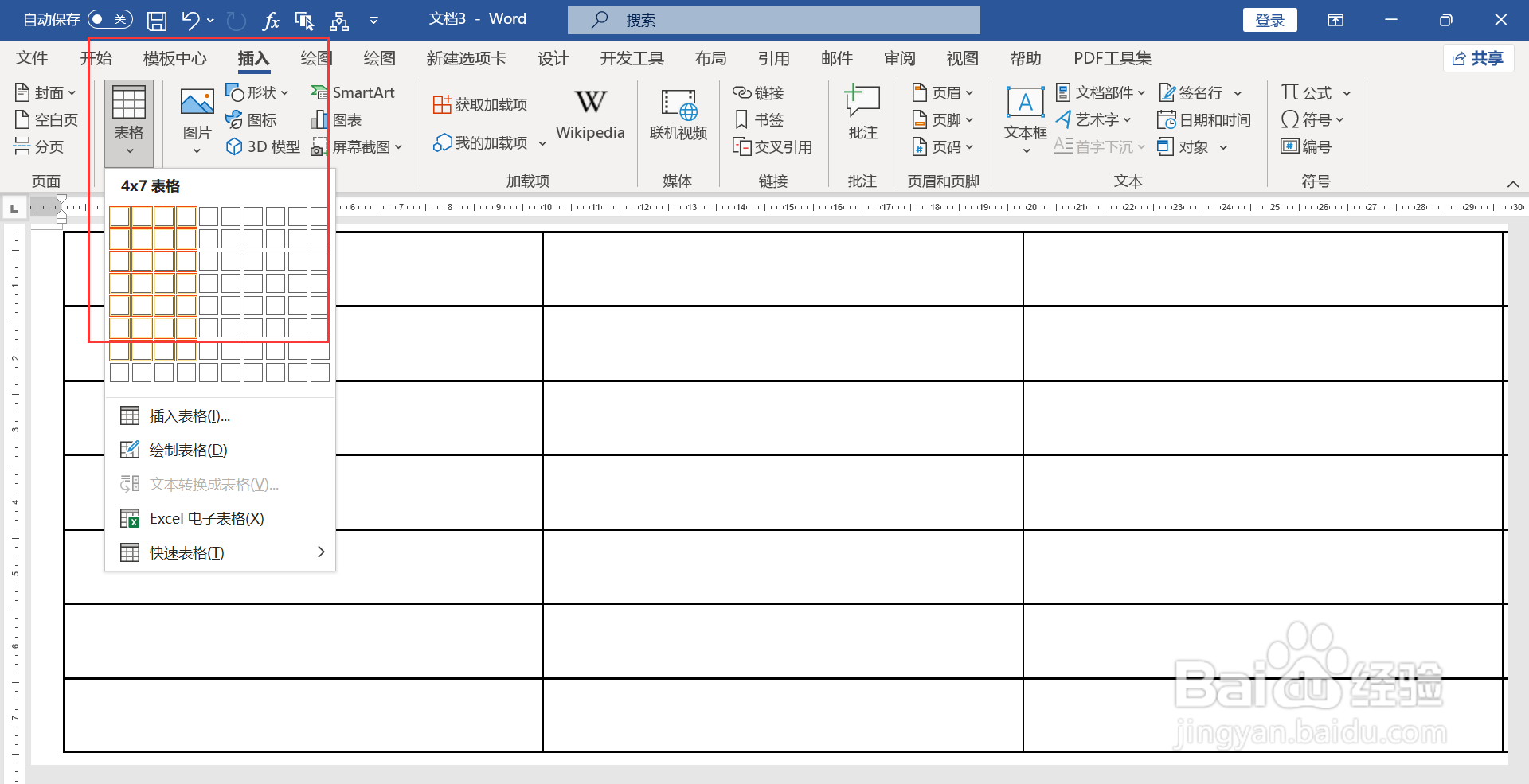1529x784 pixels.
Task: Insert a SmartArt graphic
Action: point(353,93)
